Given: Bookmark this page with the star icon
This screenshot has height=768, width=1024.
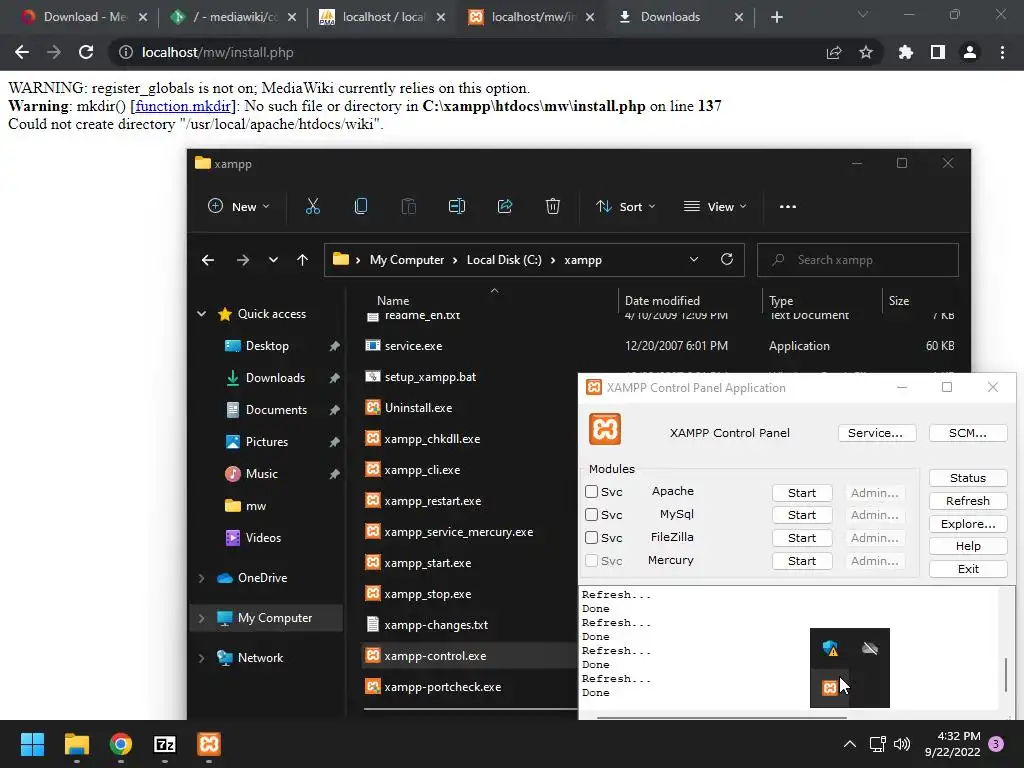Looking at the screenshot, I should (866, 52).
